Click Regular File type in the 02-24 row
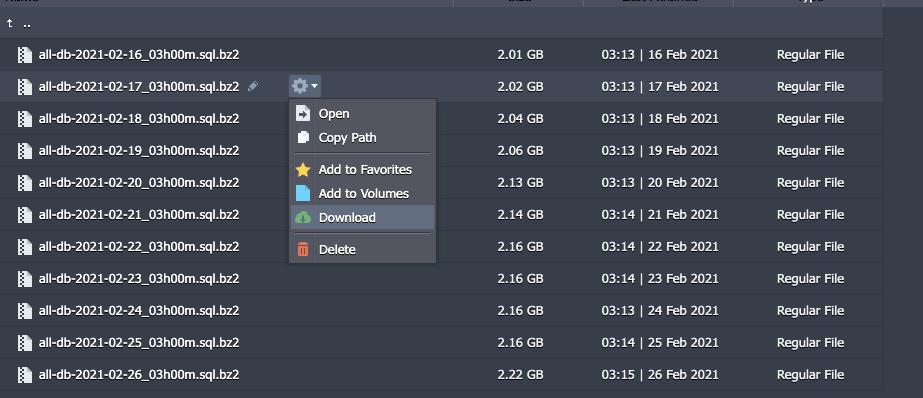Image resolution: width=923 pixels, height=398 pixels. [x=811, y=310]
